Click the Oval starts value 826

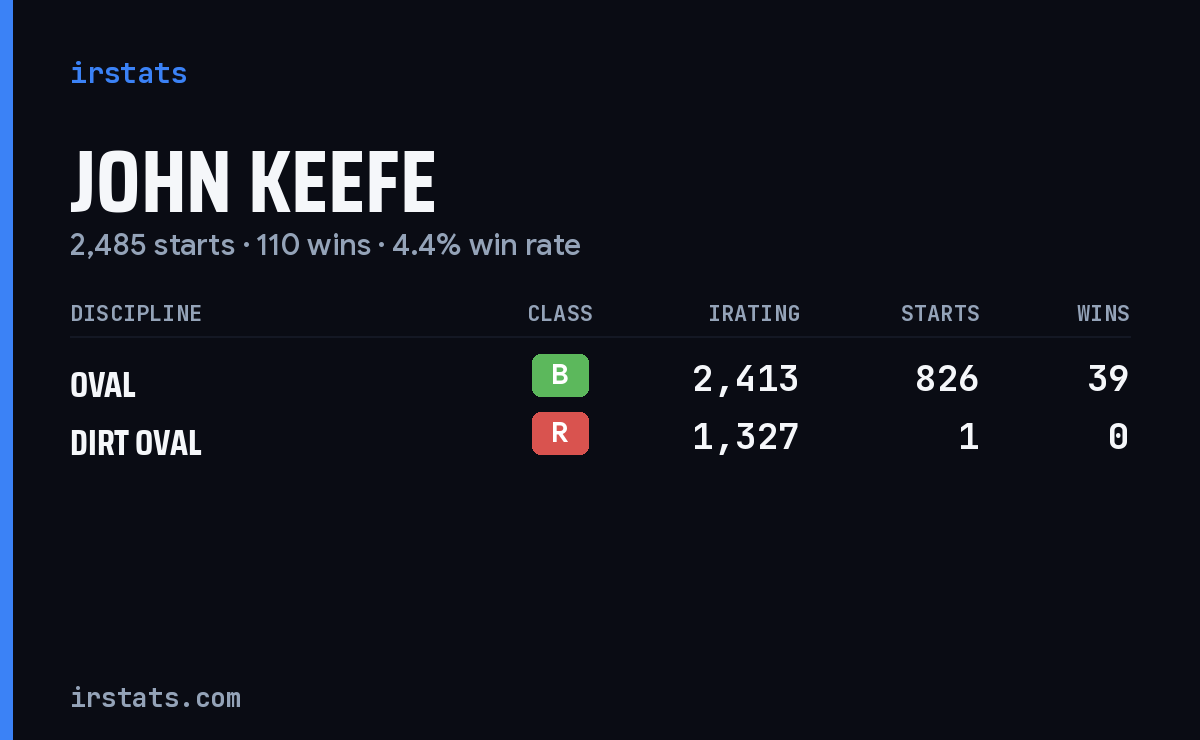(x=947, y=379)
